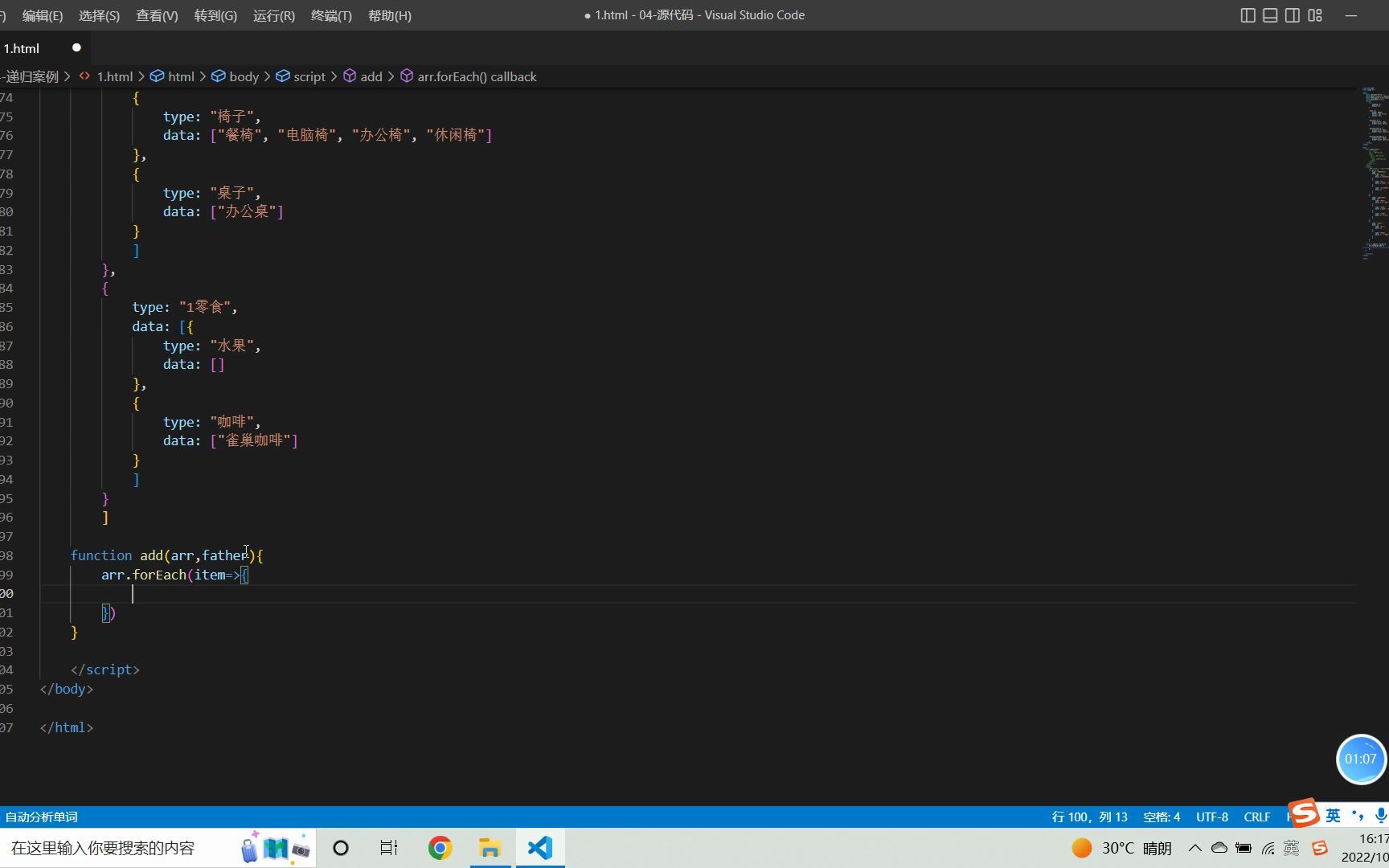
Task: Open Cortana circle icon on taskbar
Action: click(x=341, y=848)
